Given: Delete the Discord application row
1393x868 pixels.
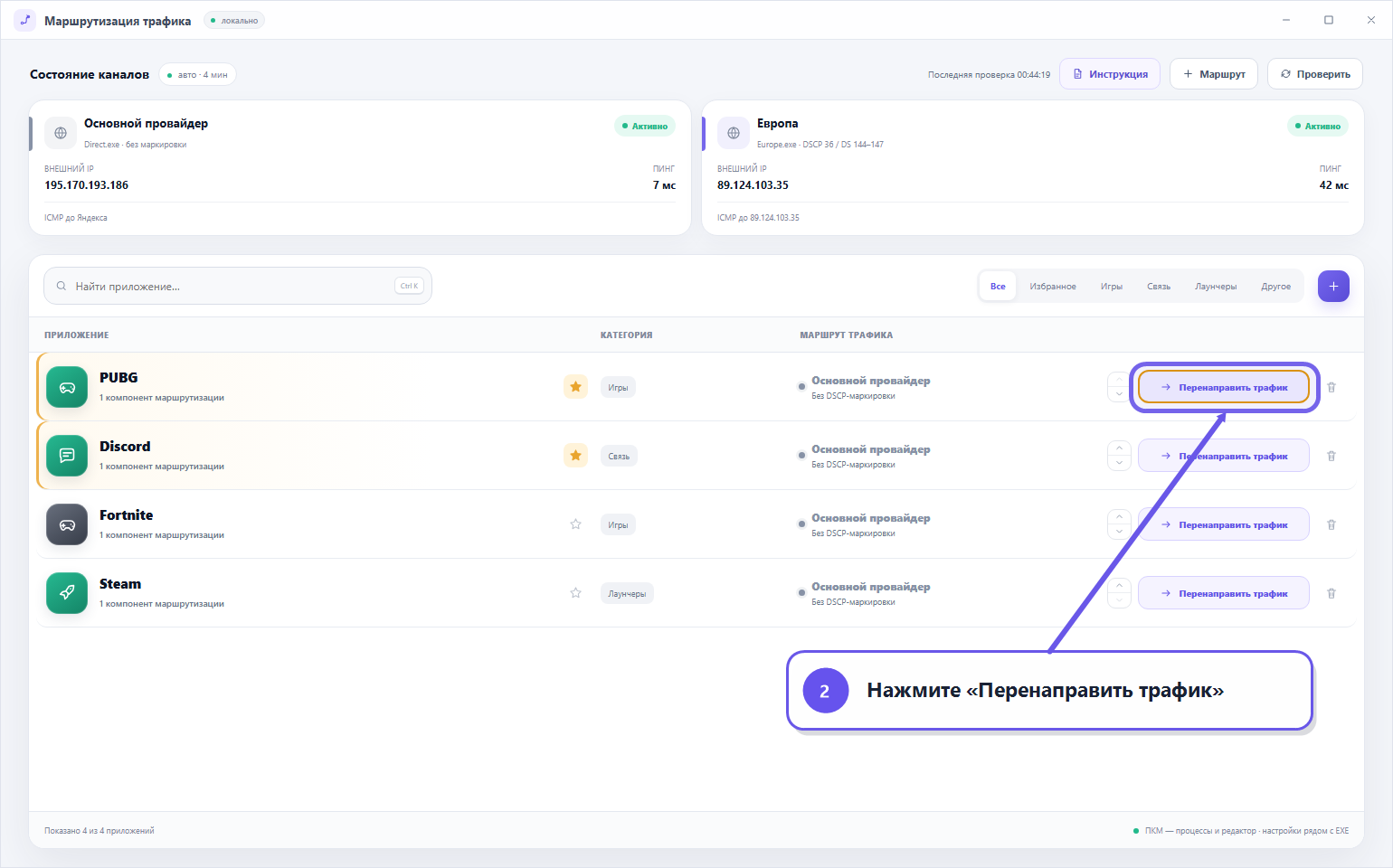Looking at the screenshot, I should 1331,456.
